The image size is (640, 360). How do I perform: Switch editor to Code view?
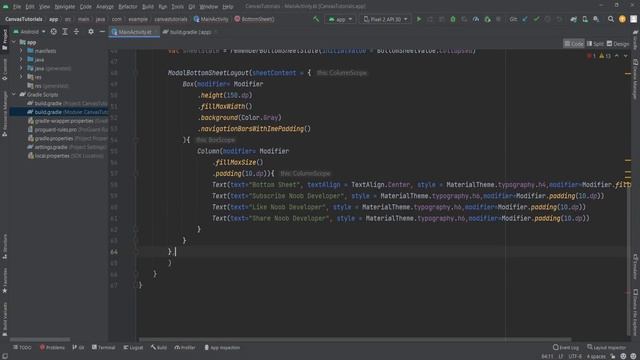tap(573, 44)
